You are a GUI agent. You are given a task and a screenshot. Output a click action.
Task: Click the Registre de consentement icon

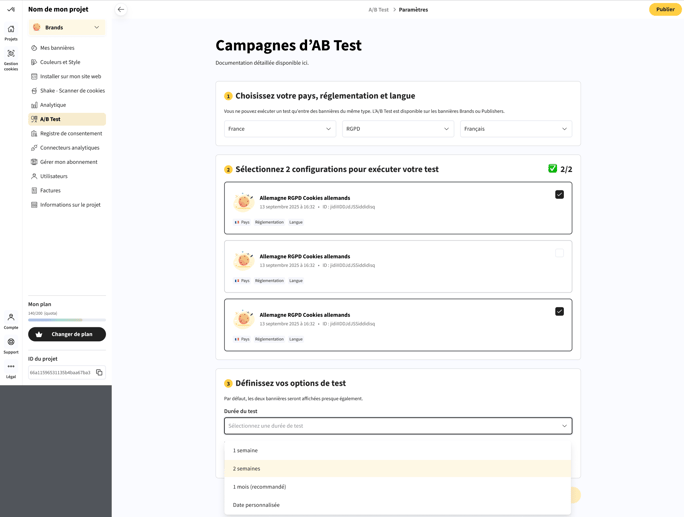34,134
